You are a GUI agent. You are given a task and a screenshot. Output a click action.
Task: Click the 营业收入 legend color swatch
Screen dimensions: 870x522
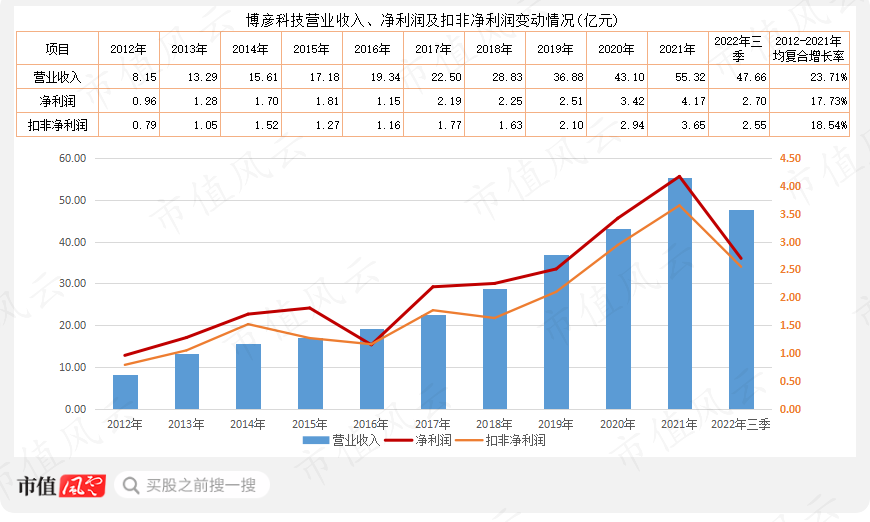point(316,440)
